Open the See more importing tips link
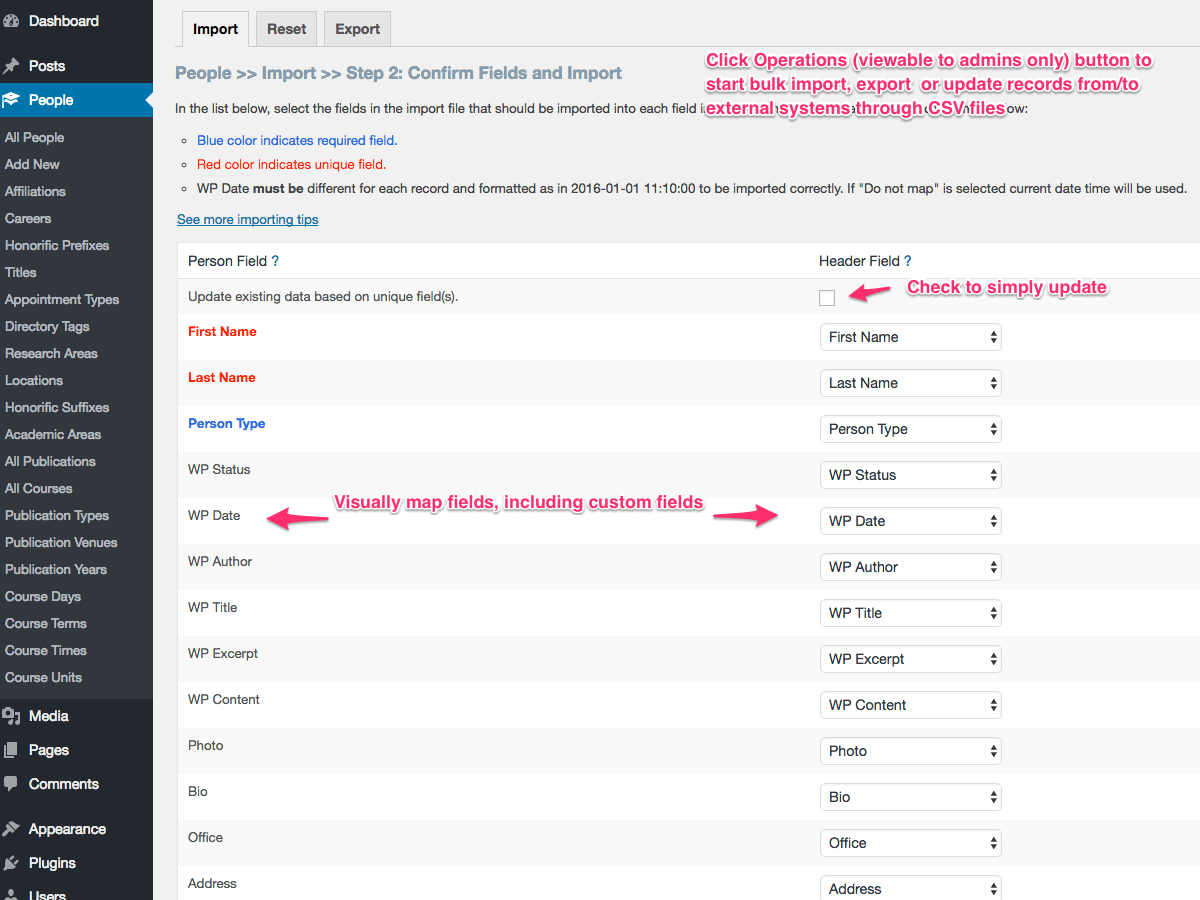The image size is (1200, 900). pyautogui.click(x=247, y=219)
